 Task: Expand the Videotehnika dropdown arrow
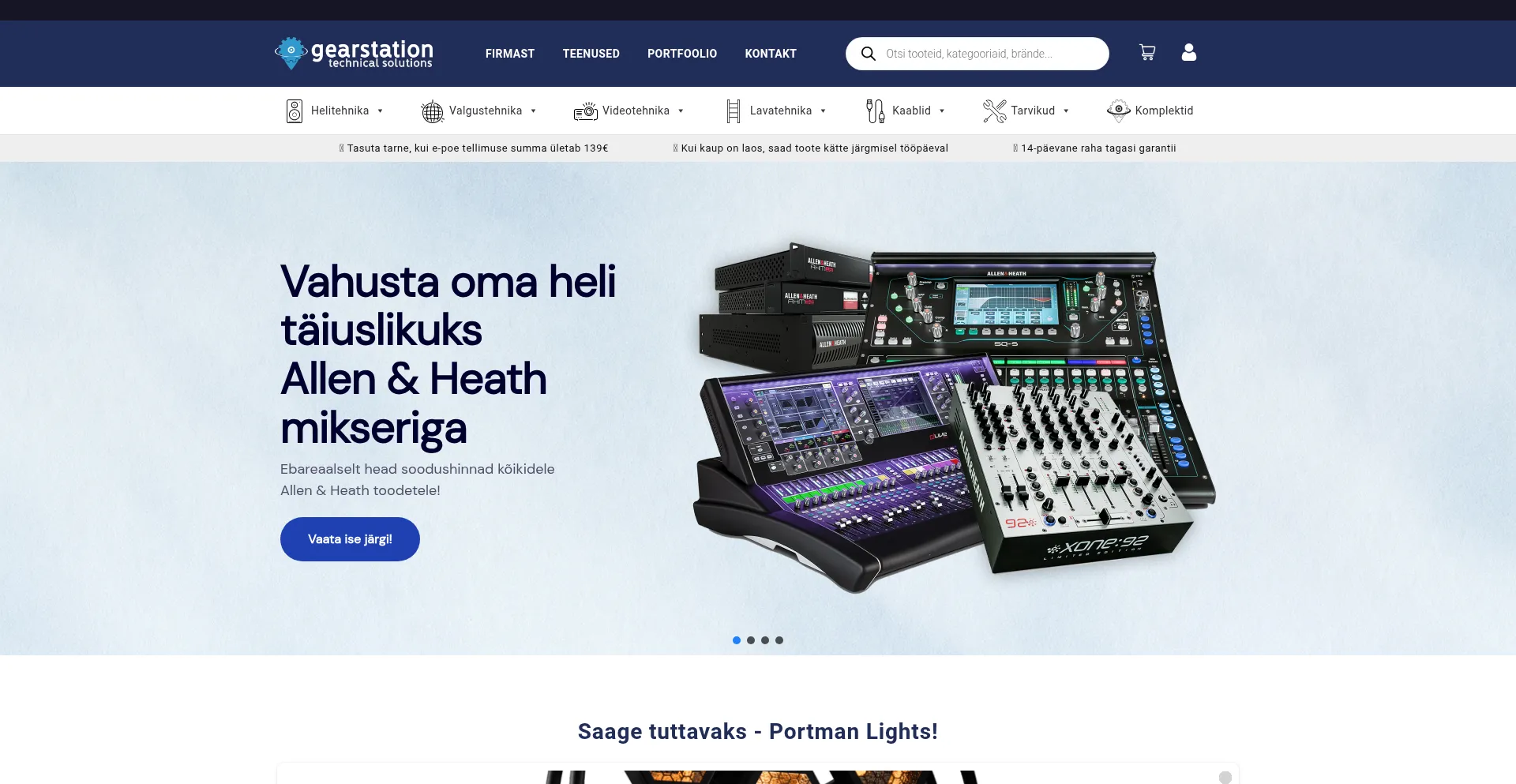[x=681, y=111]
